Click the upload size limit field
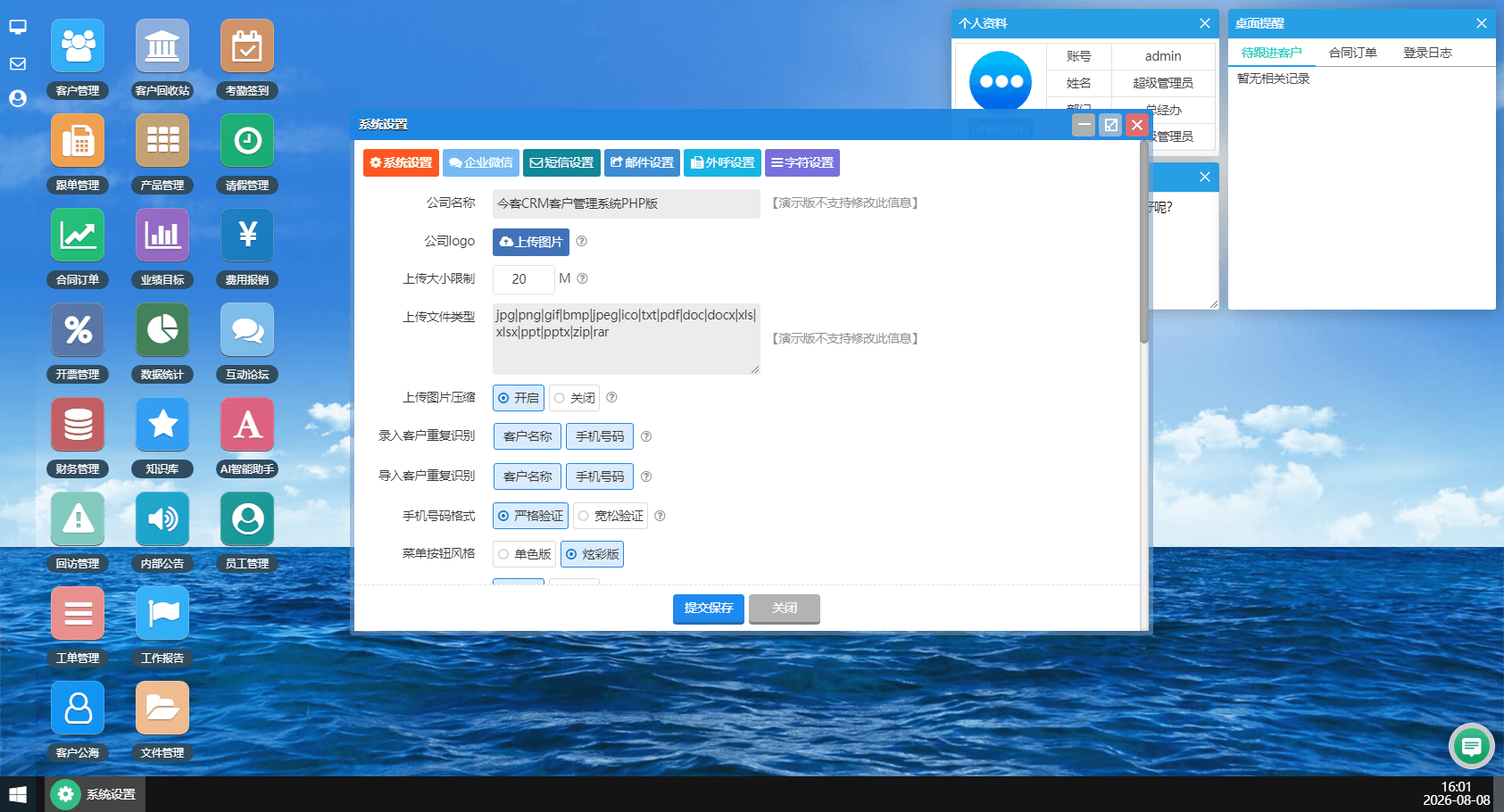This screenshot has width=1504, height=812. [524, 279]
